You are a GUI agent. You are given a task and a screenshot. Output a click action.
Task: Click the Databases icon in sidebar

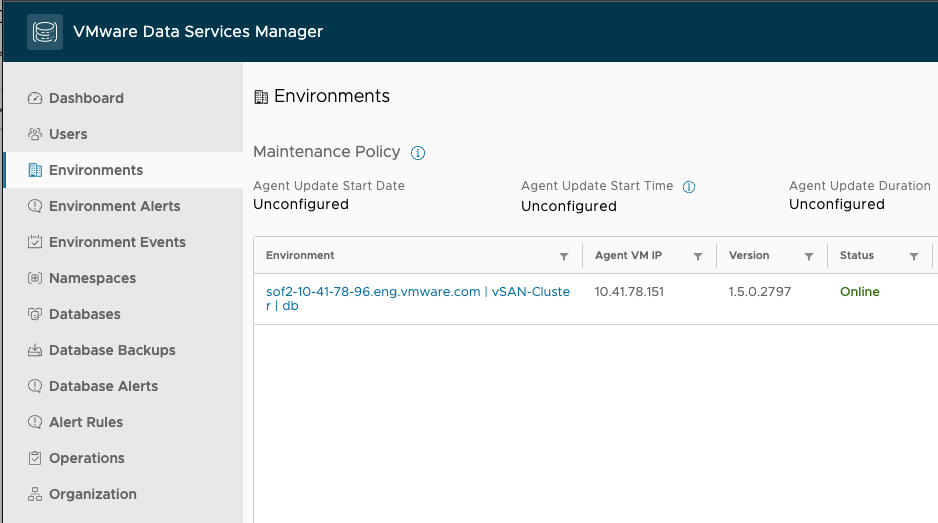[35, 314]
